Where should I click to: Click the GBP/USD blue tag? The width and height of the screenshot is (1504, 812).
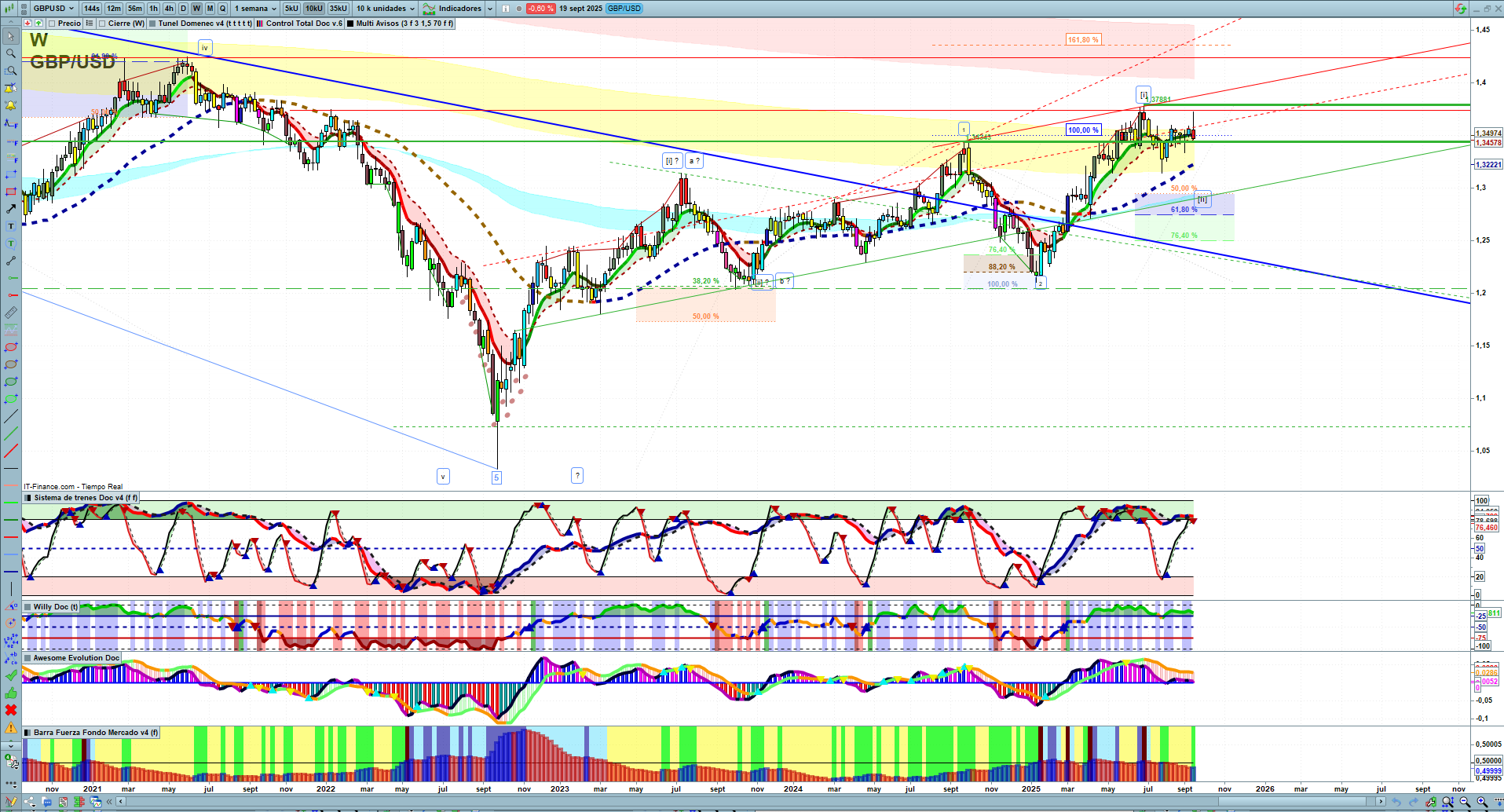pyautogui.click(x=624, y=9)
